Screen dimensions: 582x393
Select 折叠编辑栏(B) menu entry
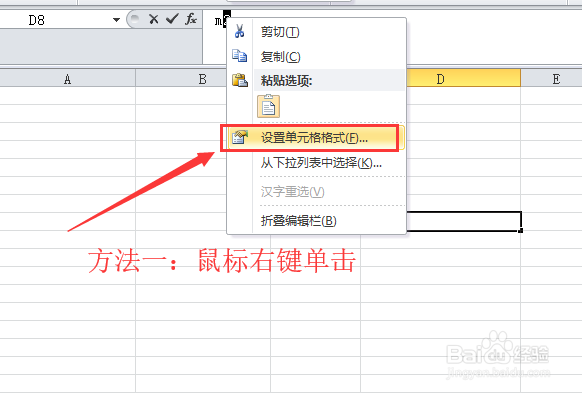click(316, 221)
